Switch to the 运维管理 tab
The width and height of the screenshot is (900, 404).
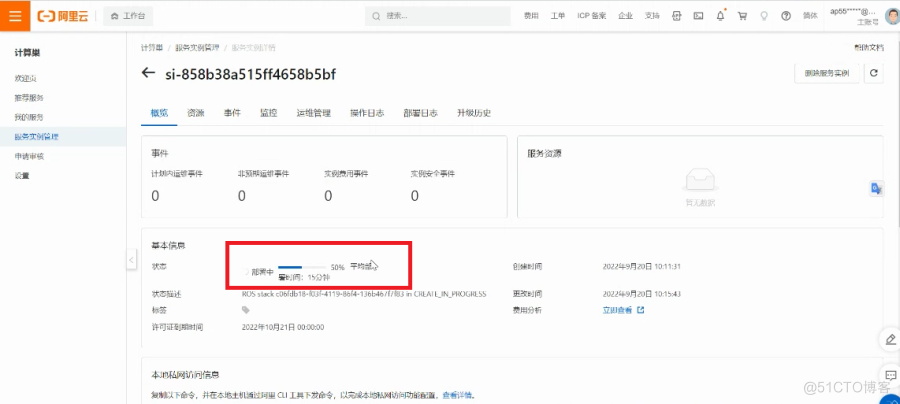click(313, 113)
